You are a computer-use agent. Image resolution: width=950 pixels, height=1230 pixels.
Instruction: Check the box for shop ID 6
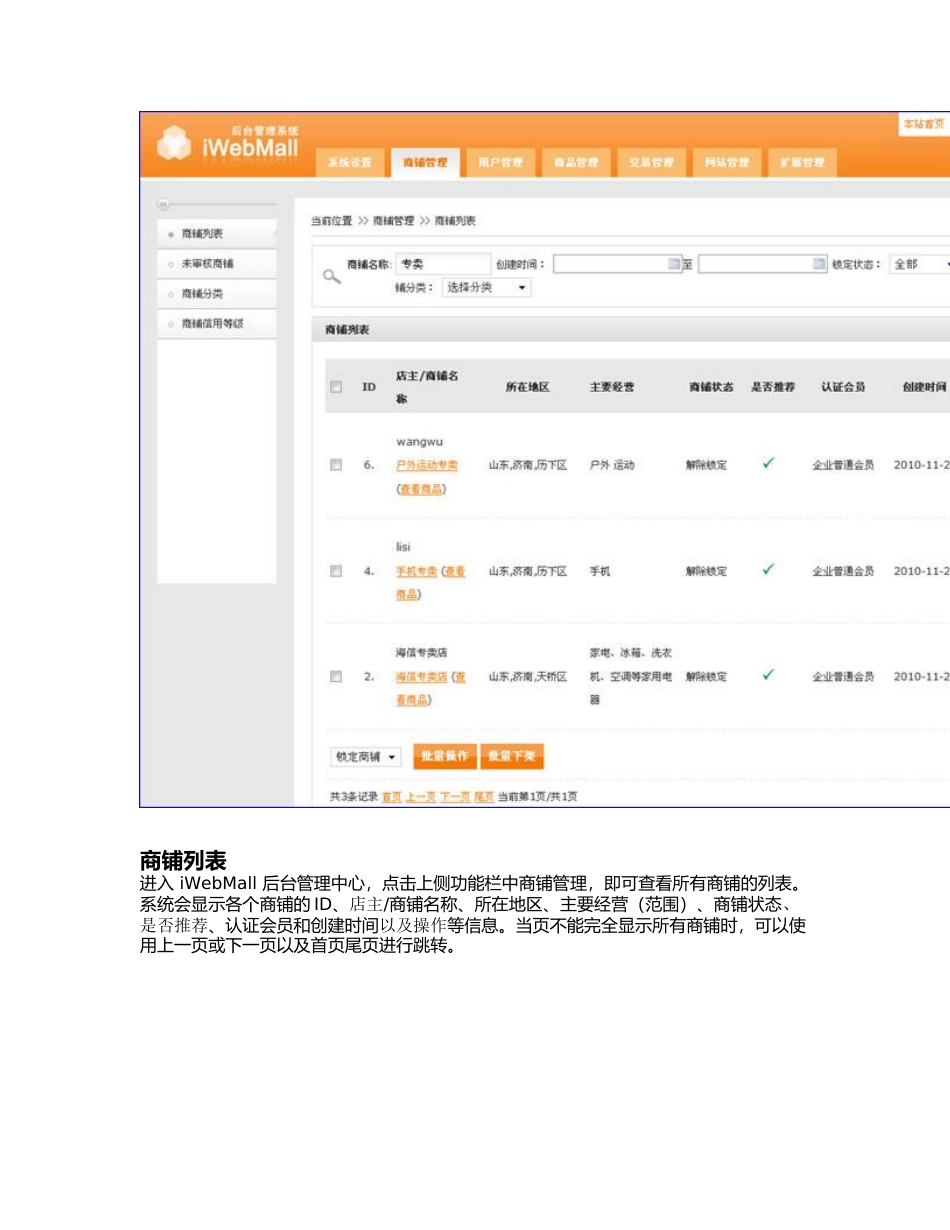tap(336, 465)
